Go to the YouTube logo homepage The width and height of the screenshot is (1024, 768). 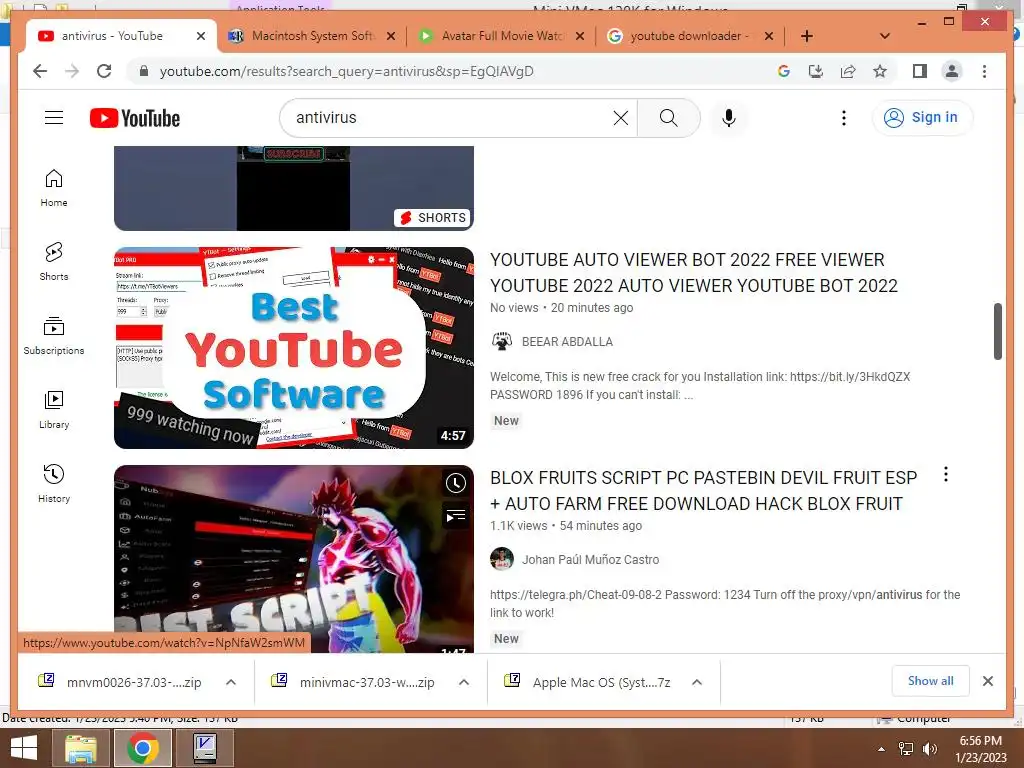(x=135, y=118)
